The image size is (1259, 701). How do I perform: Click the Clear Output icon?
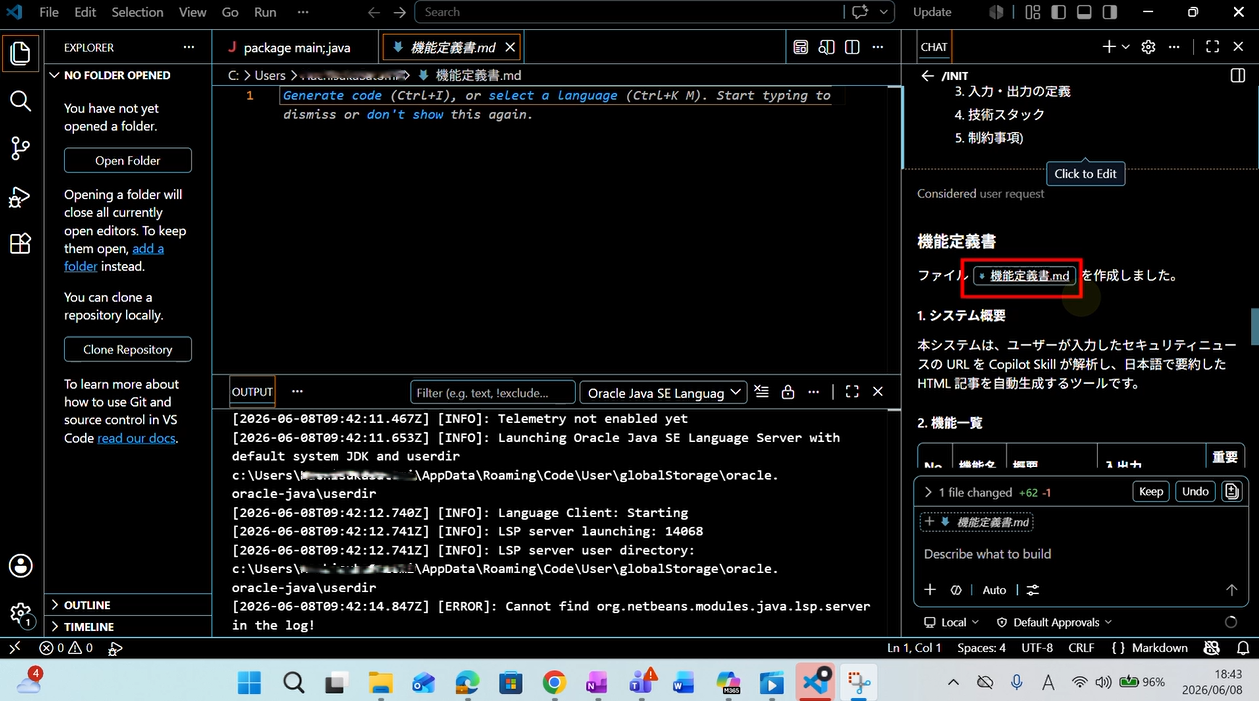pyautogui.click(x=762, y=392)
